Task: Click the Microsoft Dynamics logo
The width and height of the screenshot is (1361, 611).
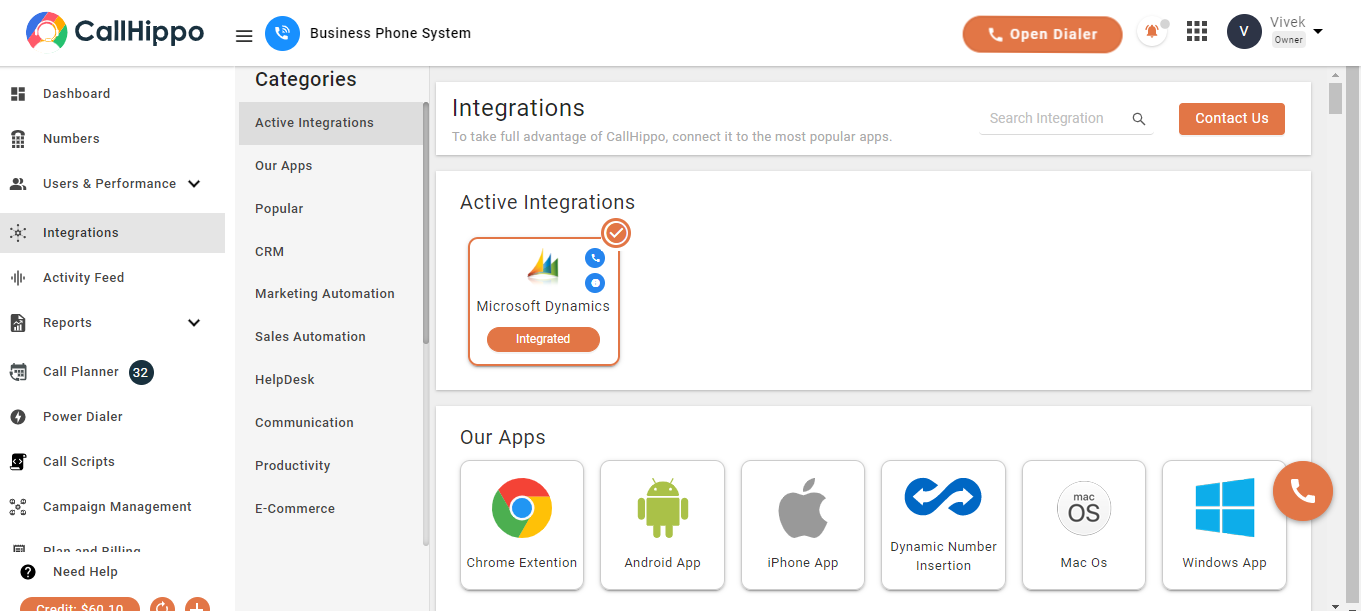Action: pyautogui.click(x=543, y=265)
